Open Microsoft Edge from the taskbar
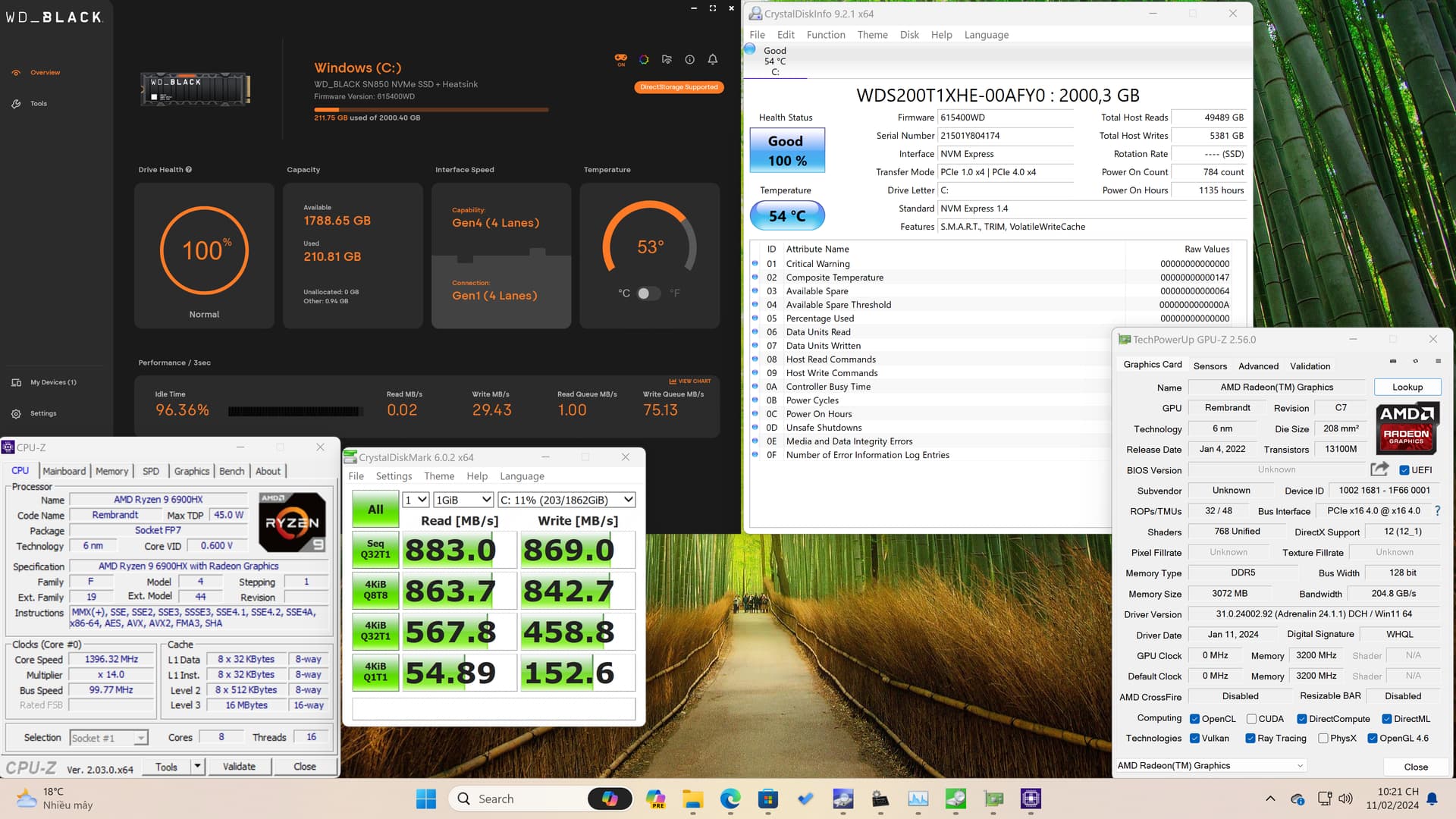 (730, 799)
